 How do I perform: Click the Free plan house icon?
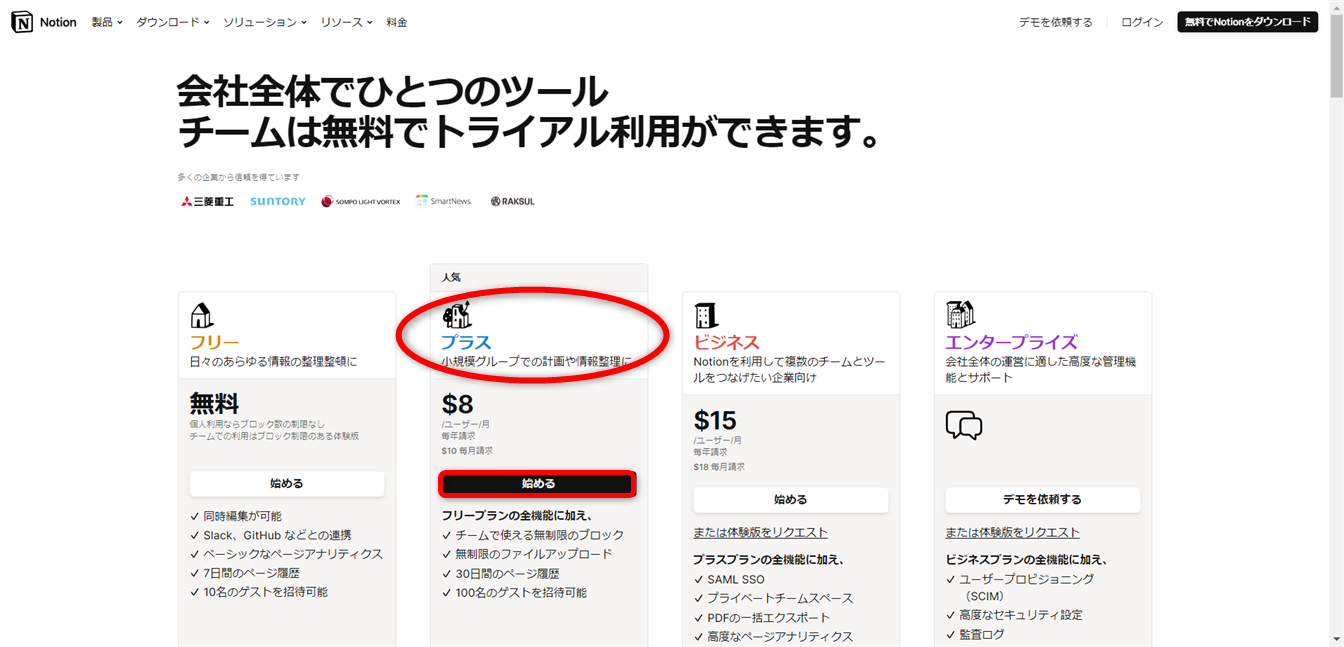pos(202,316)
